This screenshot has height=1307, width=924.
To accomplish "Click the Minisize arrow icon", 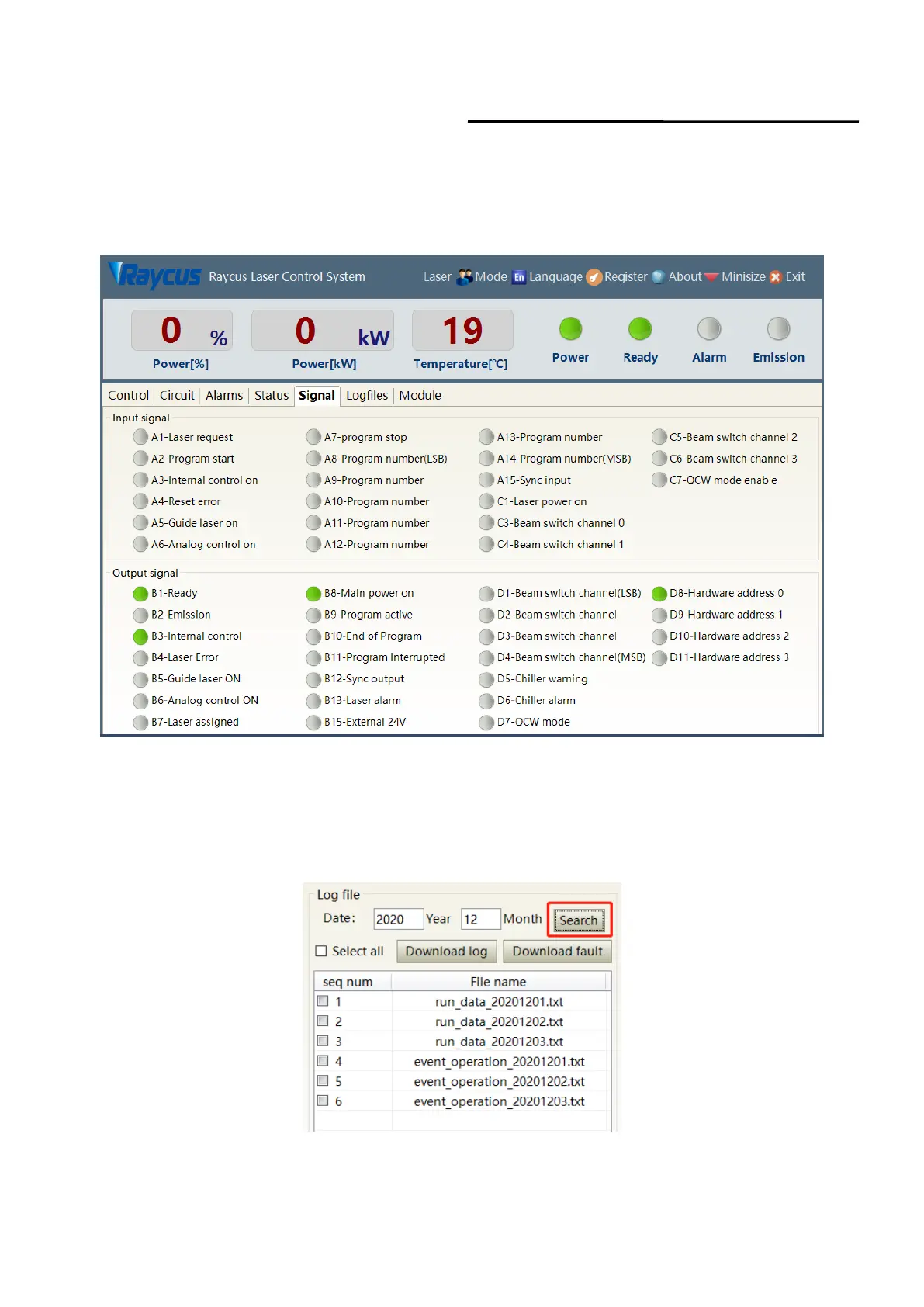I will [711, 277].
